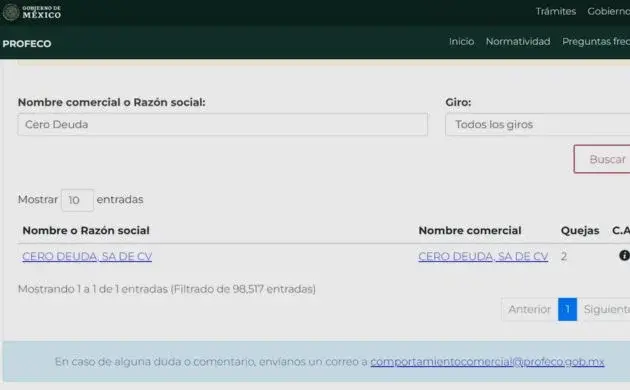Focus the Nombre comercial o Razón social field
The width and height of the screenshot is (630, 390).
click(x=223, y=125)
